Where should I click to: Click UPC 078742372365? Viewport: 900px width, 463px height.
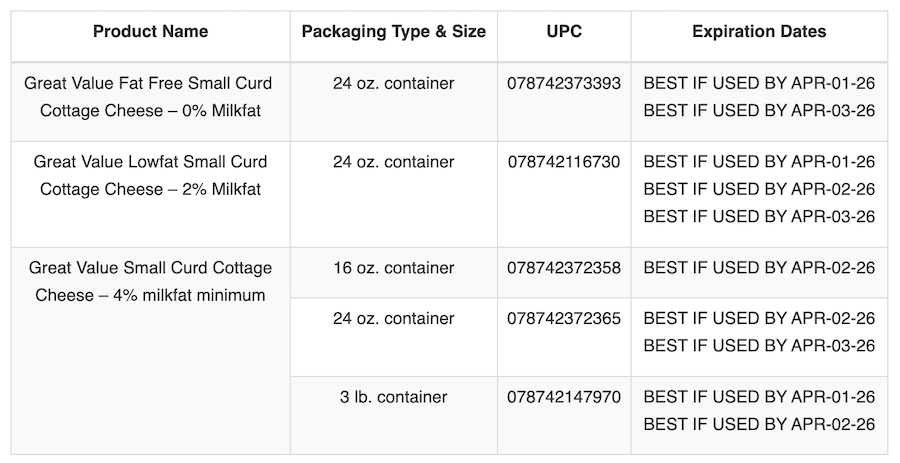click(564, 319)
